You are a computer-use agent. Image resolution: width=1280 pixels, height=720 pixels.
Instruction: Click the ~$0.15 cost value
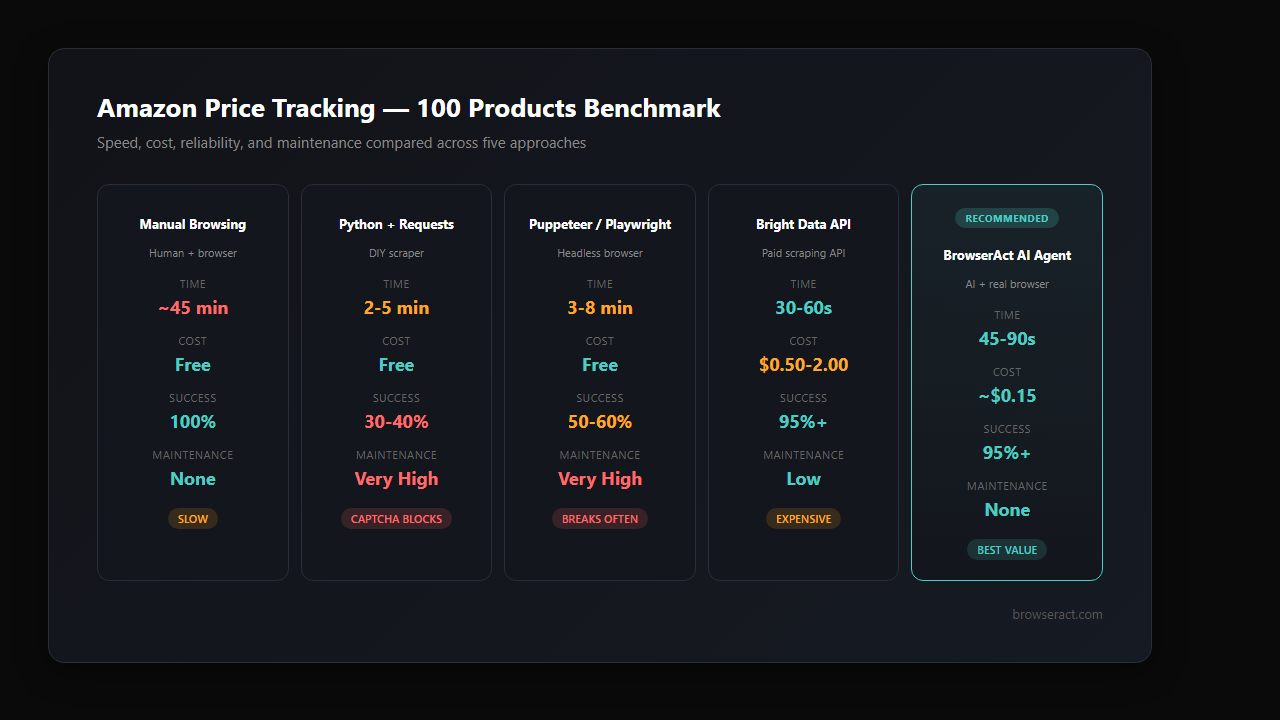click(x=1007, y=395)
